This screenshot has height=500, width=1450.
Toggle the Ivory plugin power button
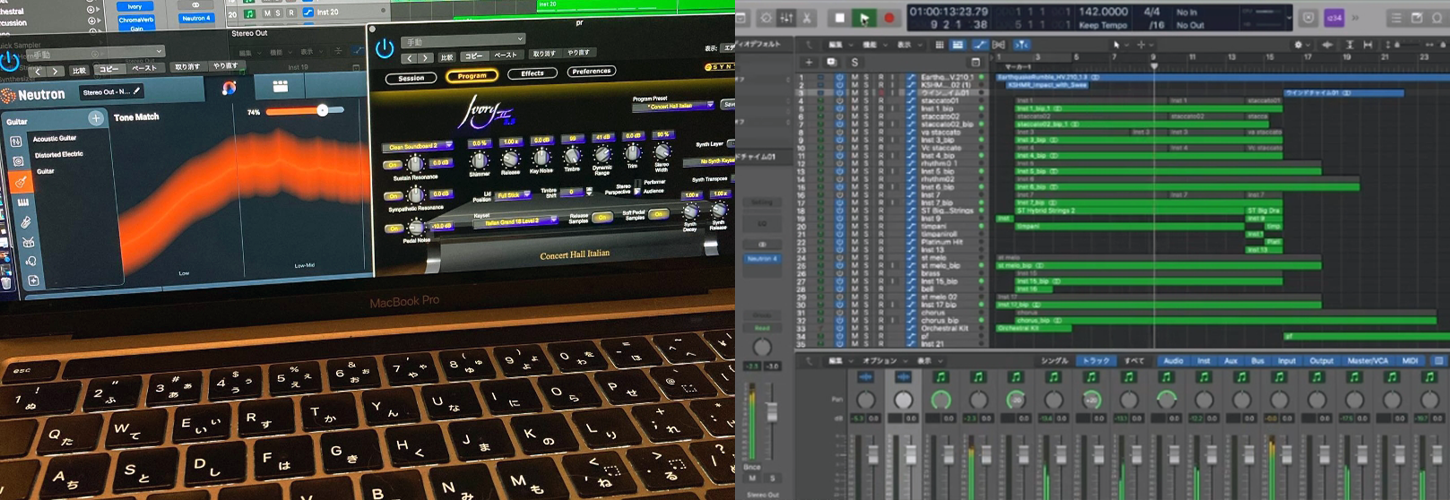tap(385, 47)
